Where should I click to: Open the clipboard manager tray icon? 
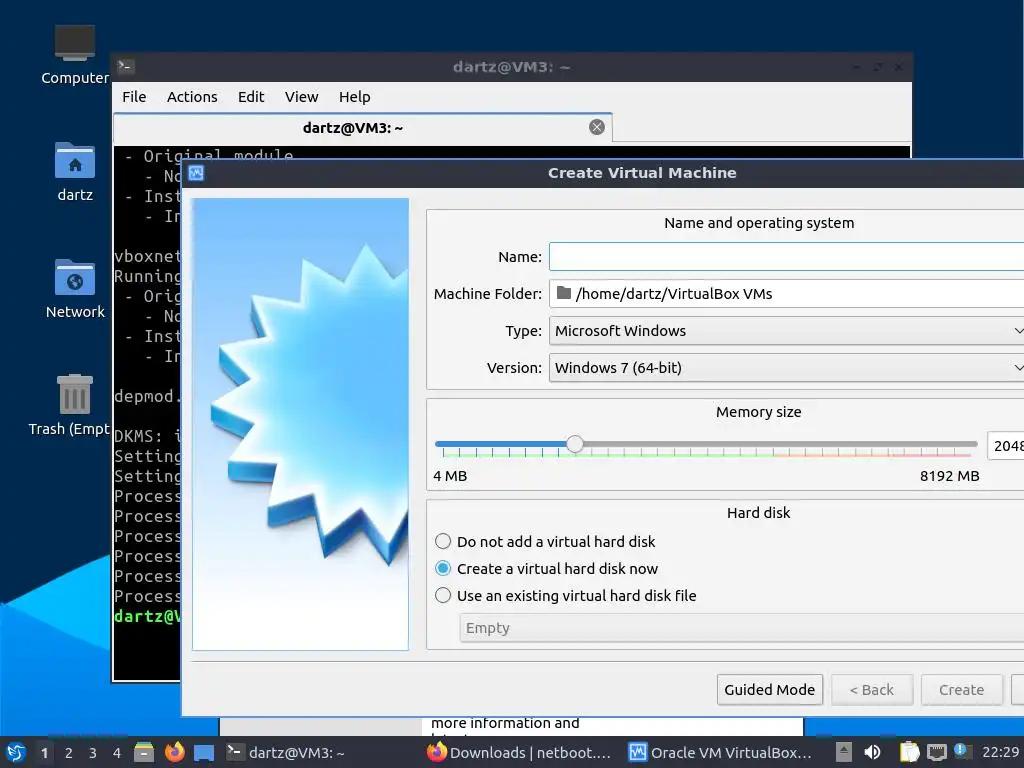909,752
